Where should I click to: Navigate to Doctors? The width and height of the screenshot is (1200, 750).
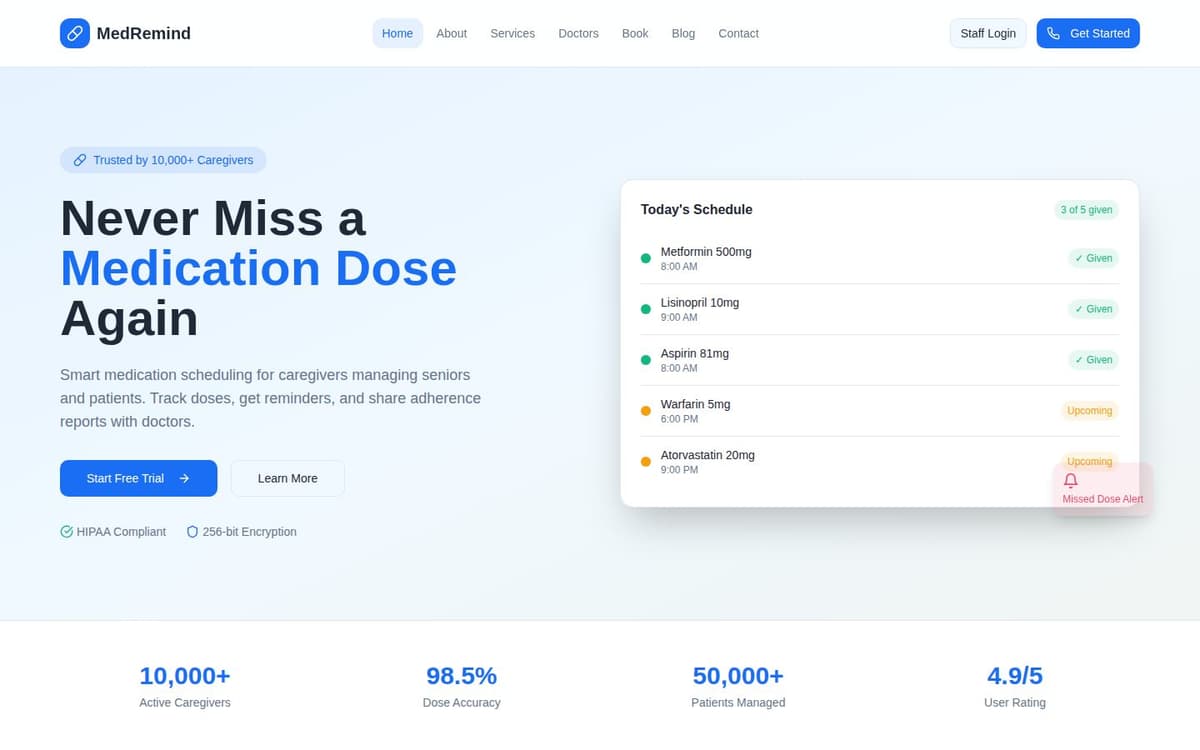[578, 33]
